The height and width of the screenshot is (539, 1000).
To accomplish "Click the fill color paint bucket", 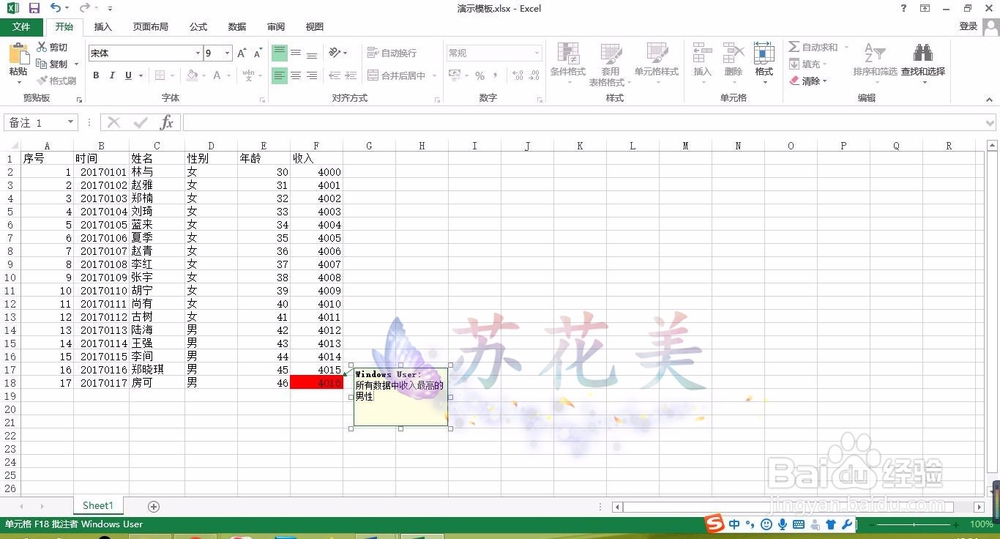I will (192, 75).
